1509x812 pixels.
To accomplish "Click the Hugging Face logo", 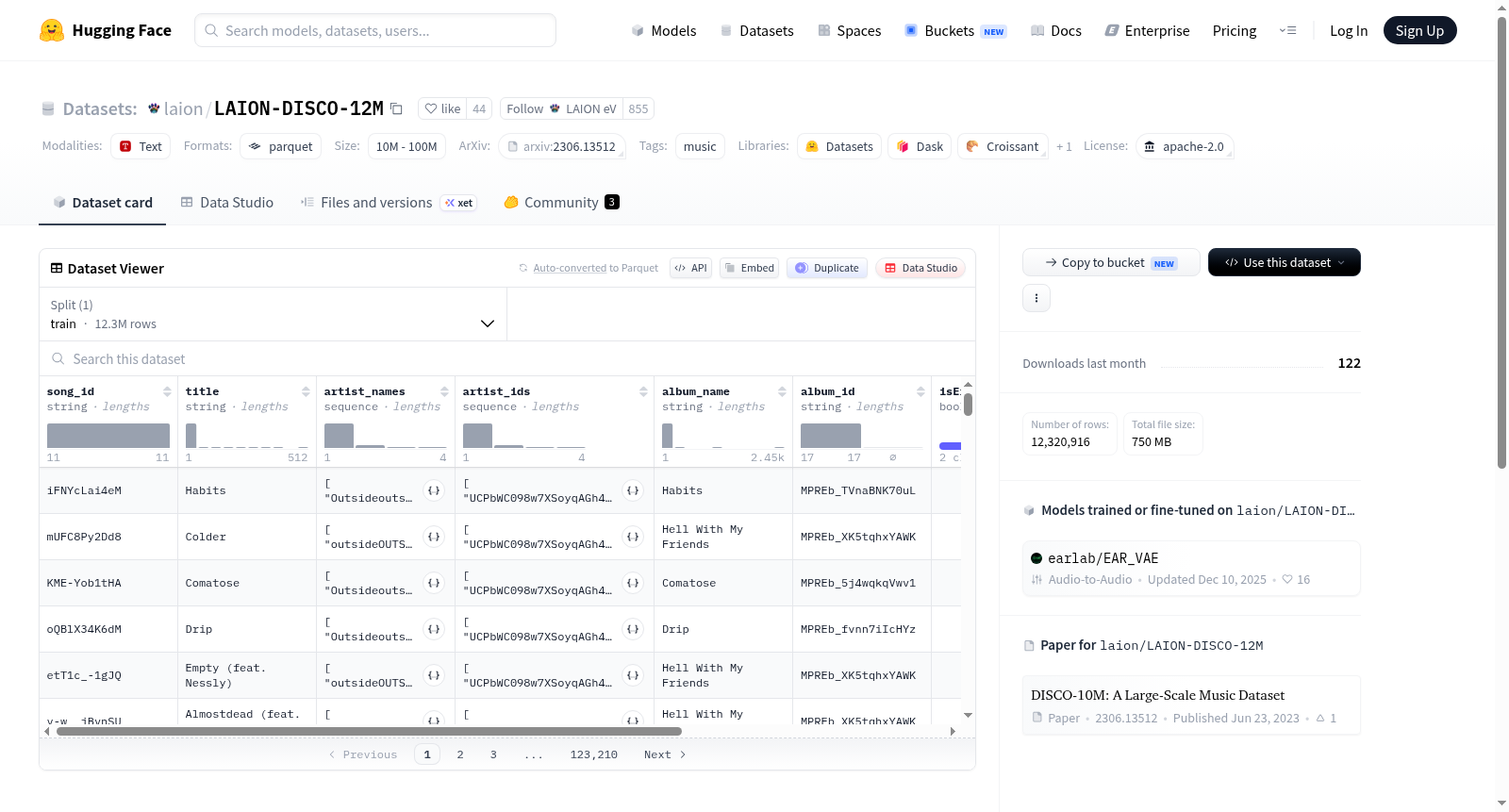I will [x=106, y=30].
